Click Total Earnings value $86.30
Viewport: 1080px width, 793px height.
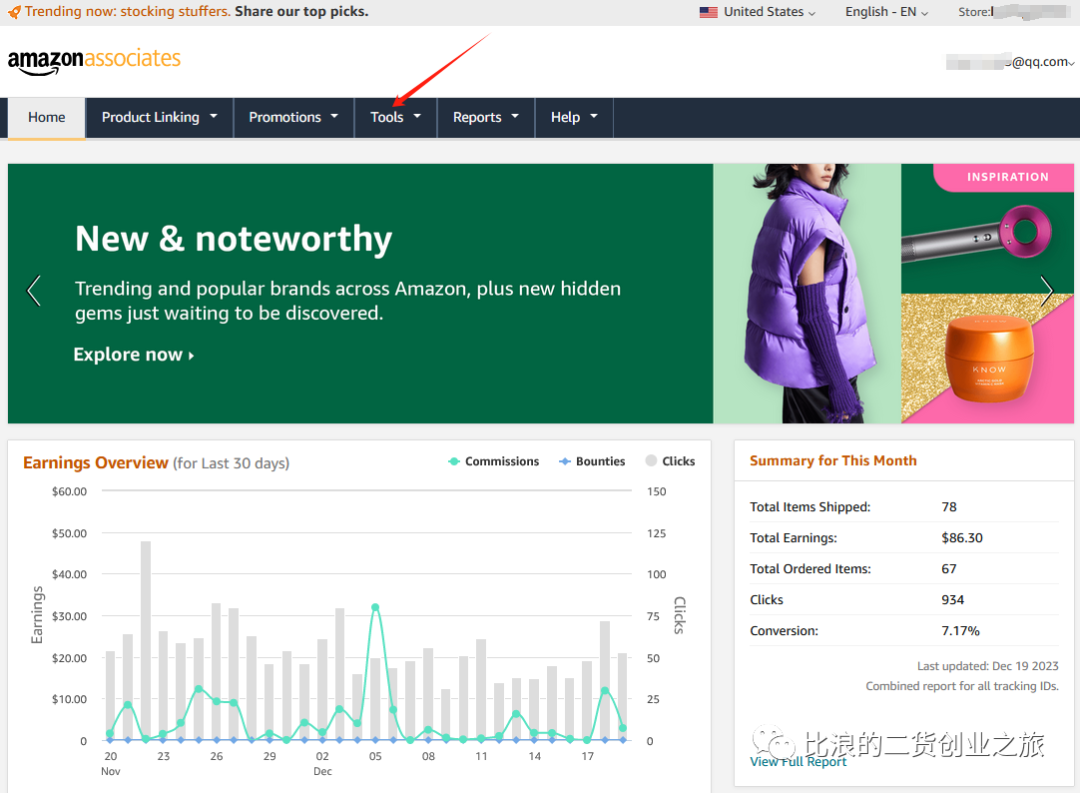click(962, 538)
